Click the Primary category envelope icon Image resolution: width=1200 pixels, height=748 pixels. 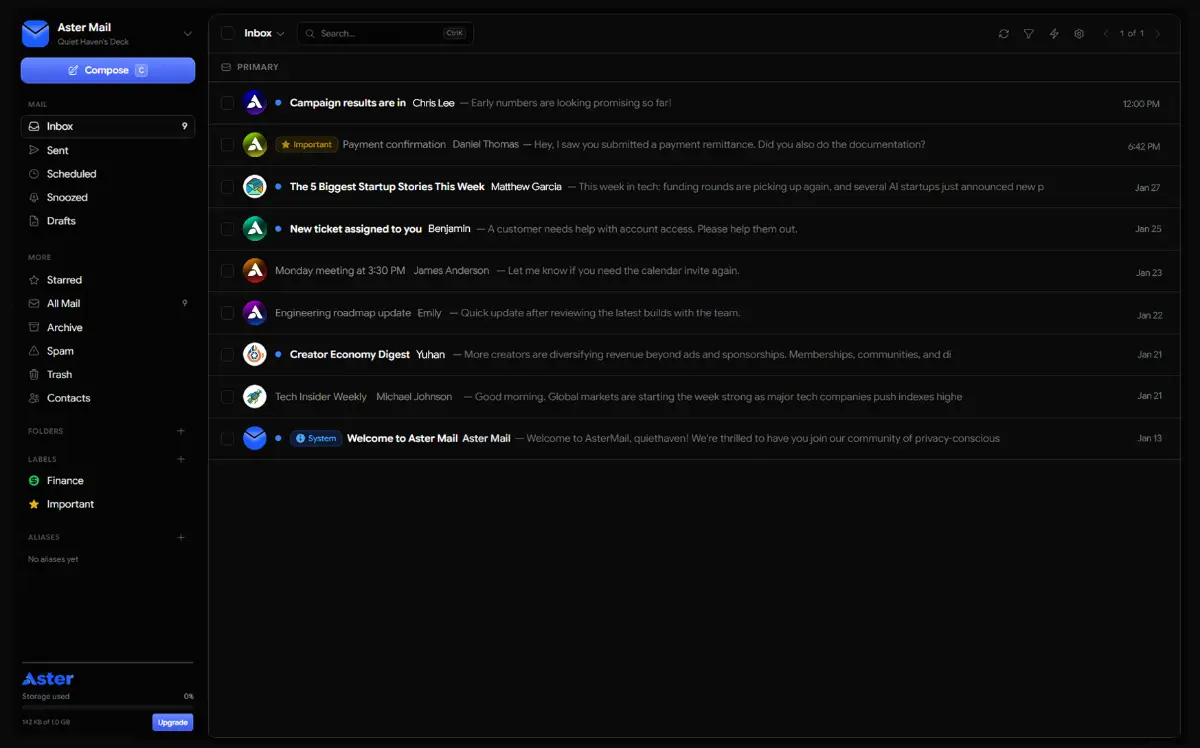(226, 67)
